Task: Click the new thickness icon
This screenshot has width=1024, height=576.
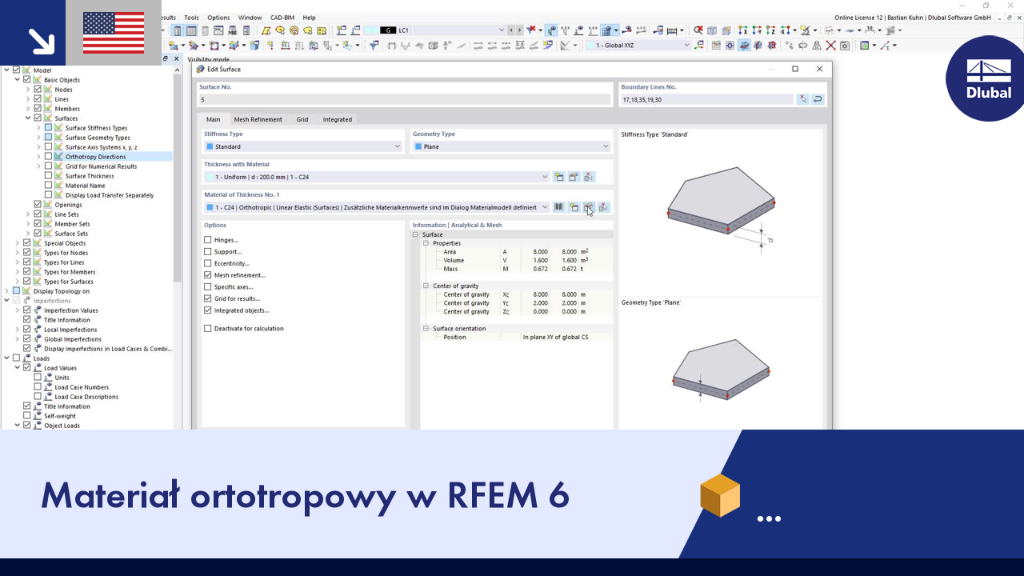Action: [559, 177]
